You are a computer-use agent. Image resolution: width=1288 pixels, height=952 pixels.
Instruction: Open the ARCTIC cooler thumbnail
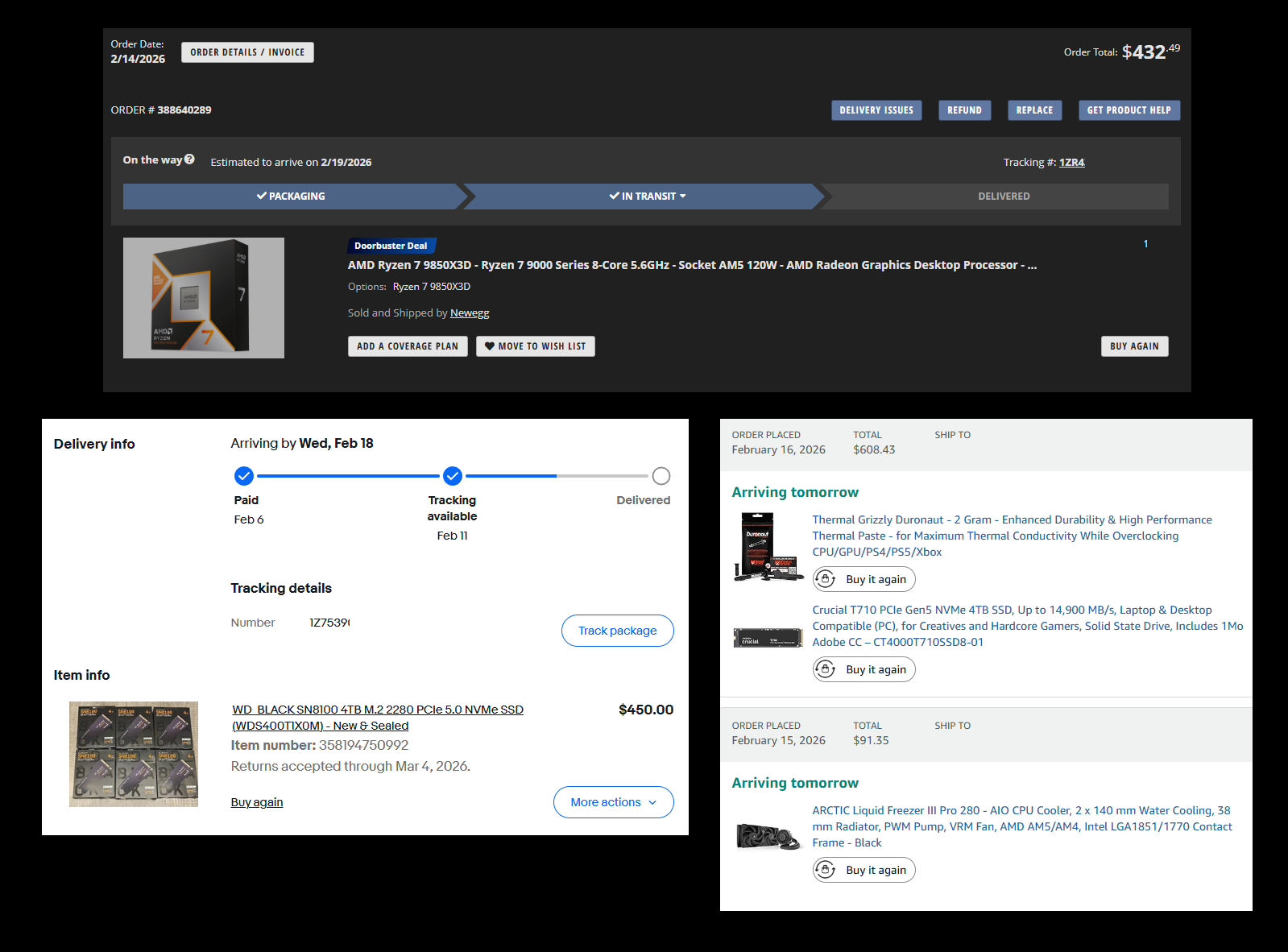768,836
